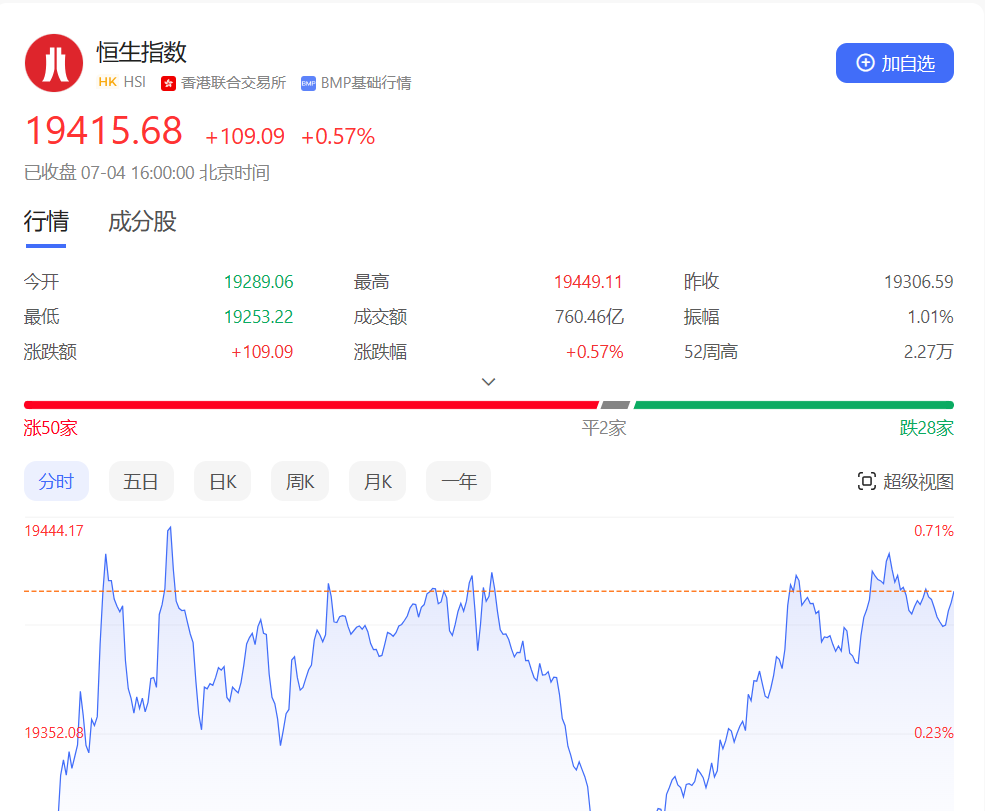Click the 恒生指数 title text

coord(142,52)
